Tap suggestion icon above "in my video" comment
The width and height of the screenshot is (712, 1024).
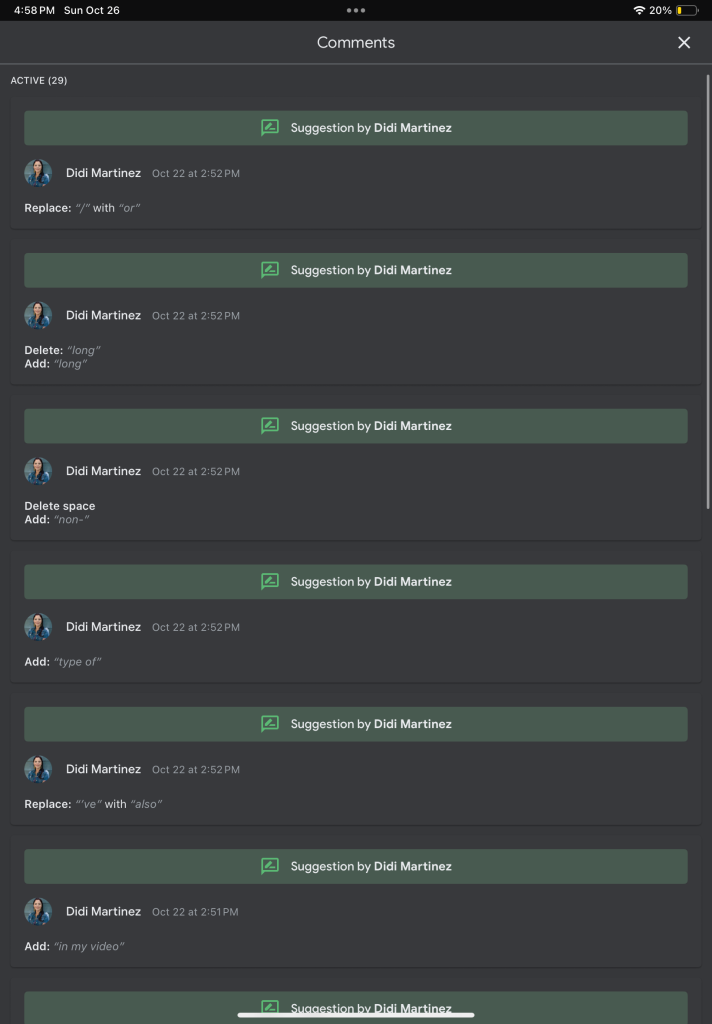(270, 866)
